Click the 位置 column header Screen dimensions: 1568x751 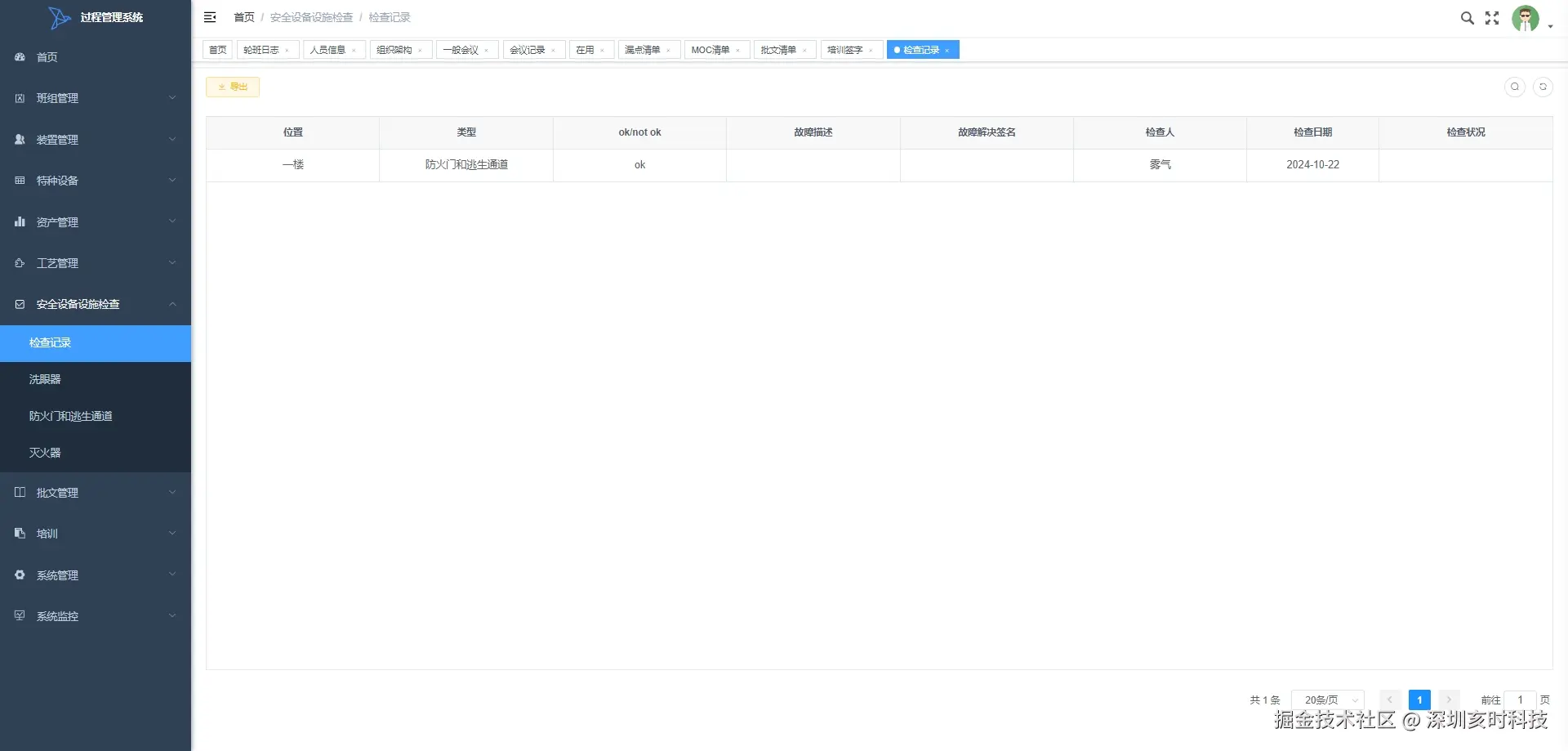coord(293,132)
